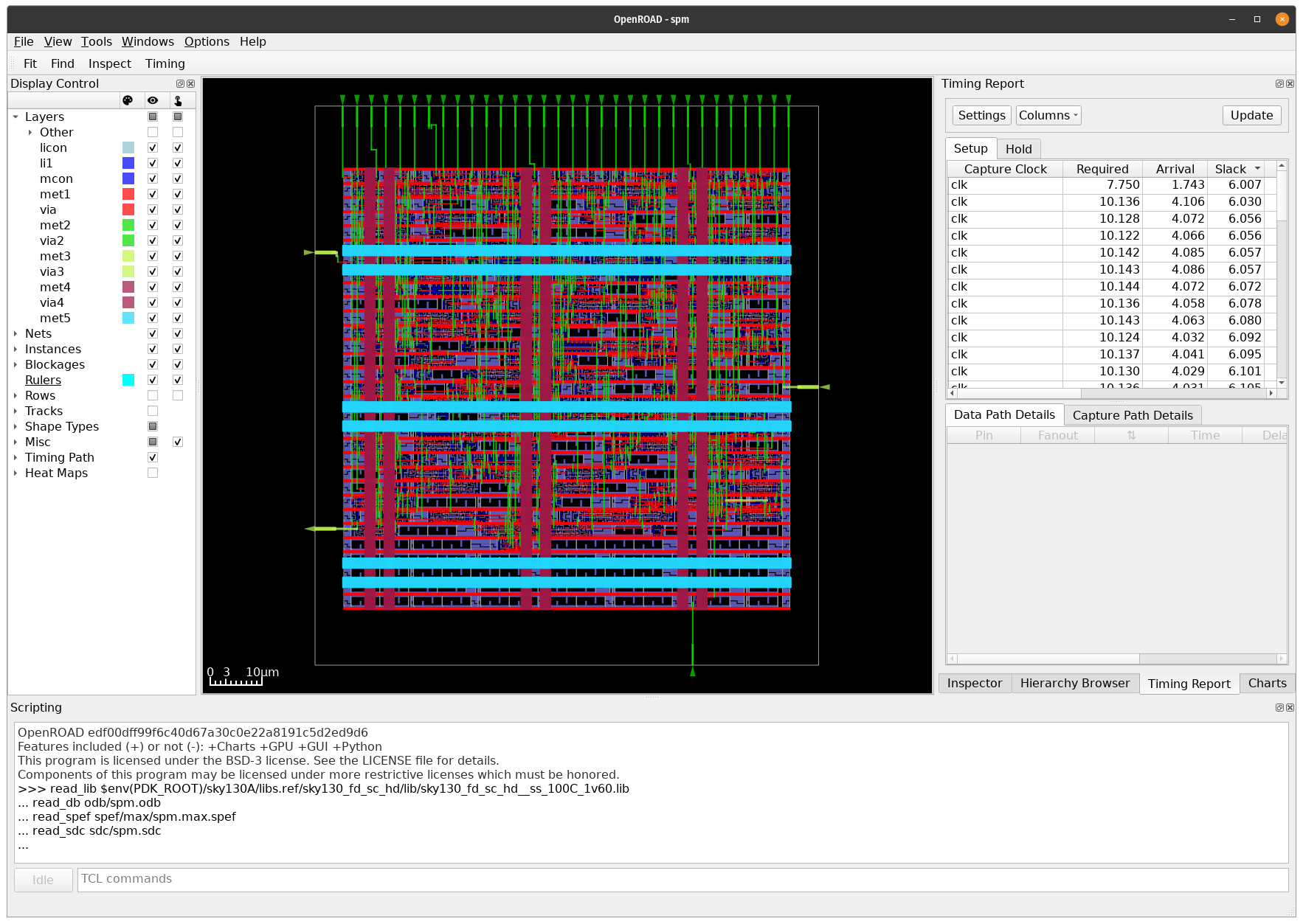Collapse the Layers tree node
Screen dimensions: 1303x924
(x=15, y=117)
